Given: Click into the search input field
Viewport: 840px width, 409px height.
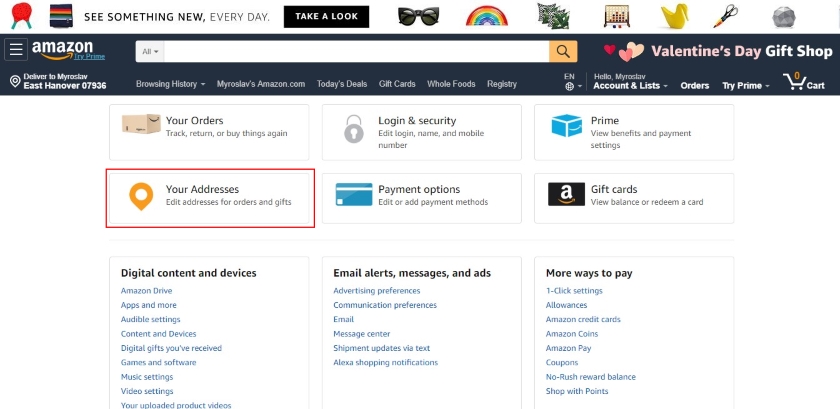Looking at the screenshot, I should tap(356, 51).
